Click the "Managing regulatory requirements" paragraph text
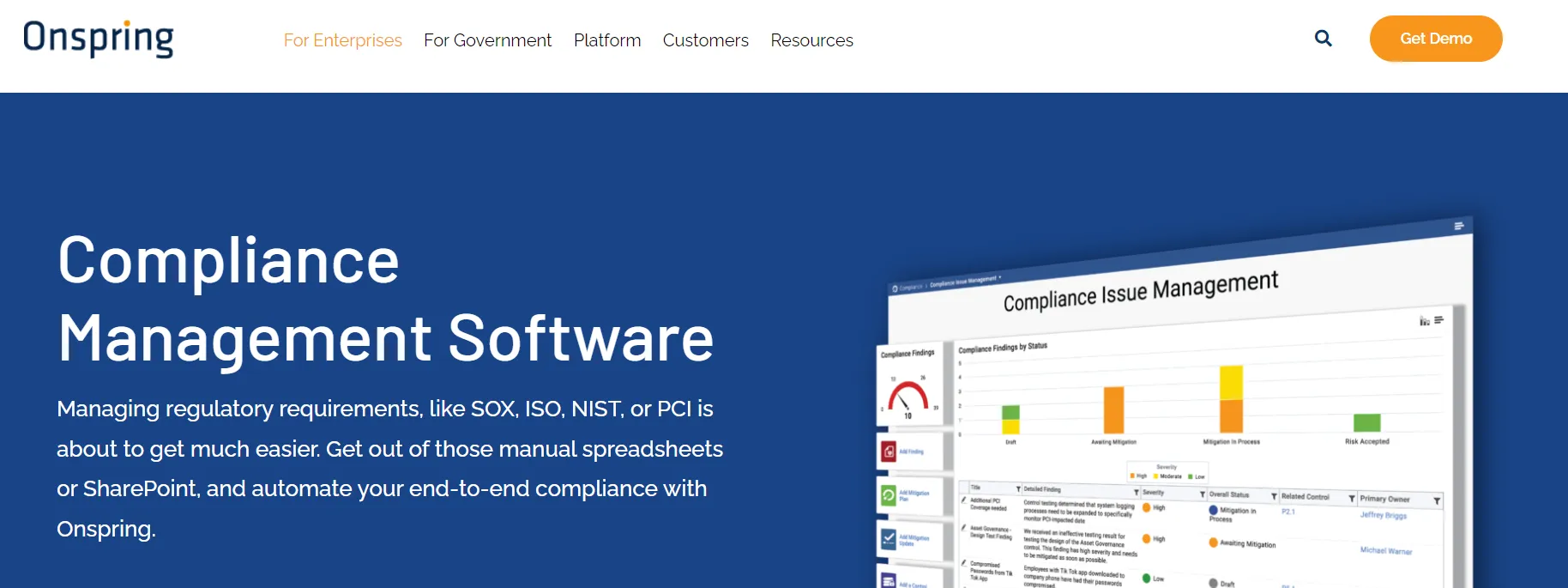The image size is (1568, 588). (x=389, y=469)
